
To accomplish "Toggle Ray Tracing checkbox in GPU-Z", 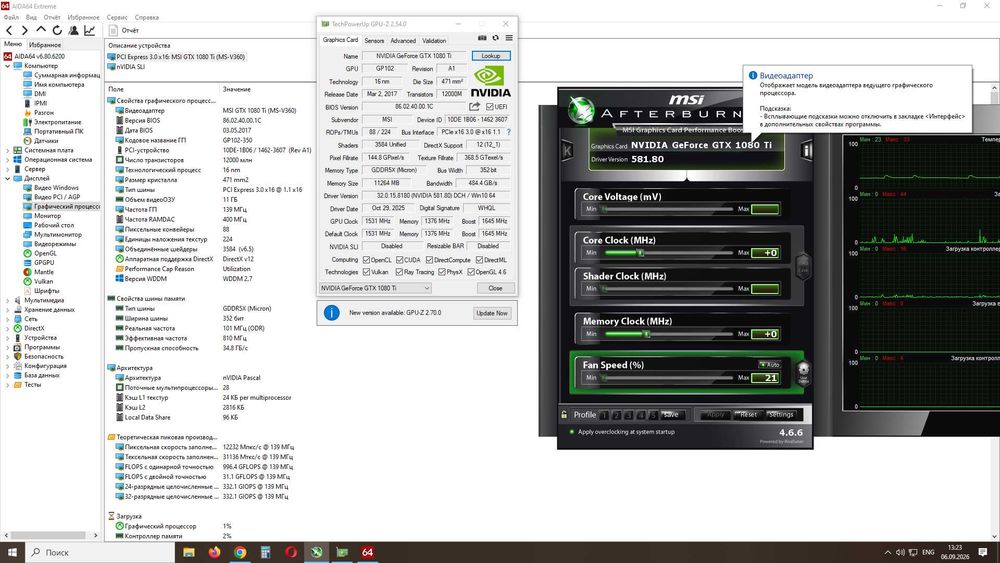I will (x=399, y=272).
